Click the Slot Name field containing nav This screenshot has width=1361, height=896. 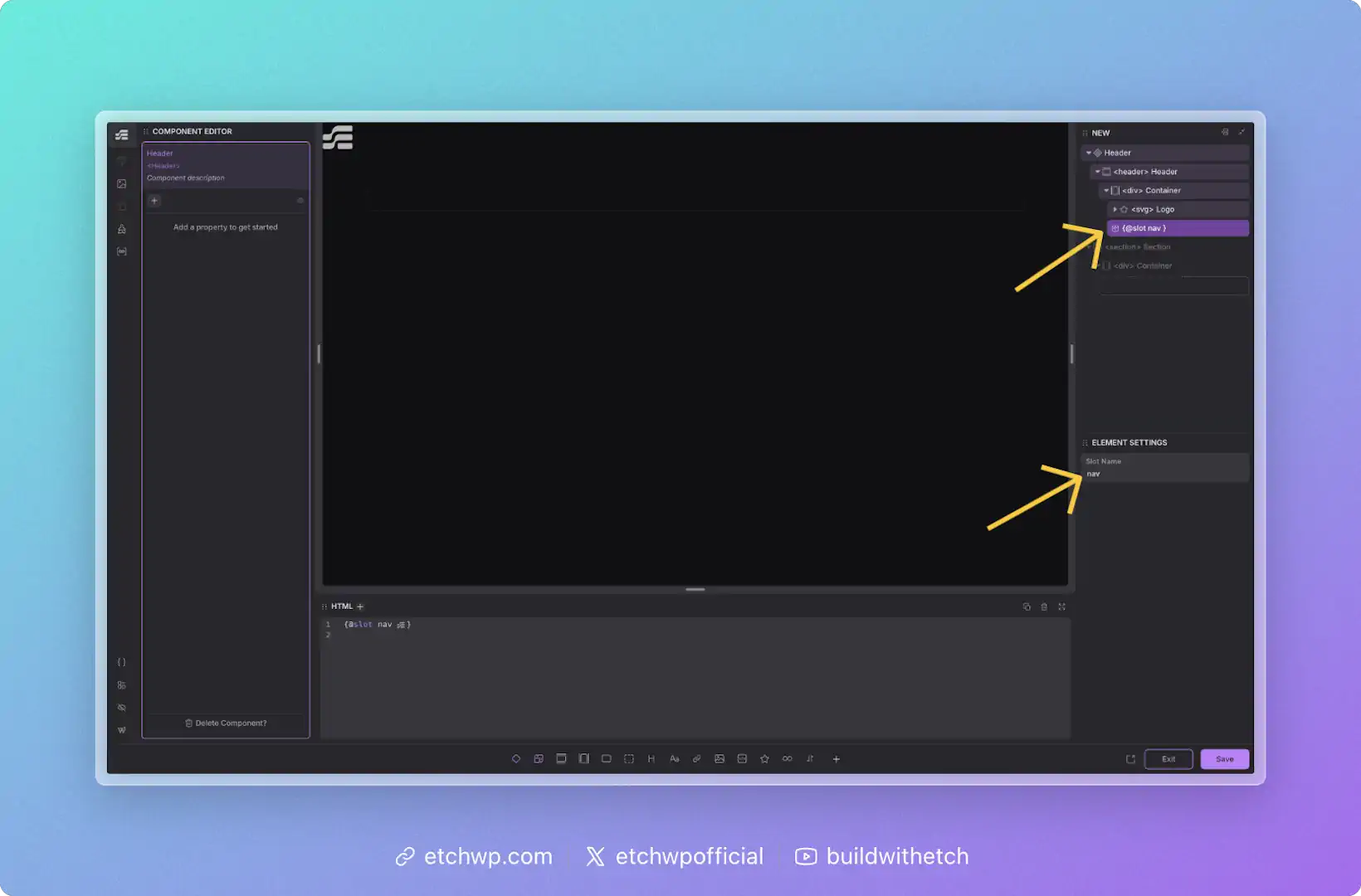[1165, 475]
